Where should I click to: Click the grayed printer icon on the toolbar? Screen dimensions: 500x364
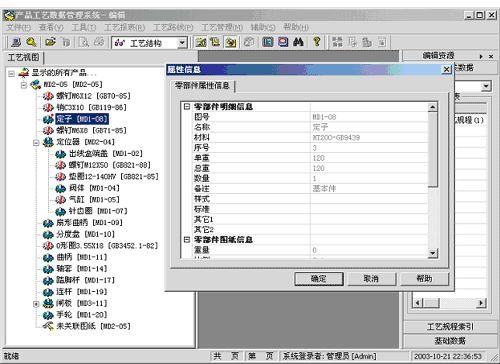pos(99,42)
